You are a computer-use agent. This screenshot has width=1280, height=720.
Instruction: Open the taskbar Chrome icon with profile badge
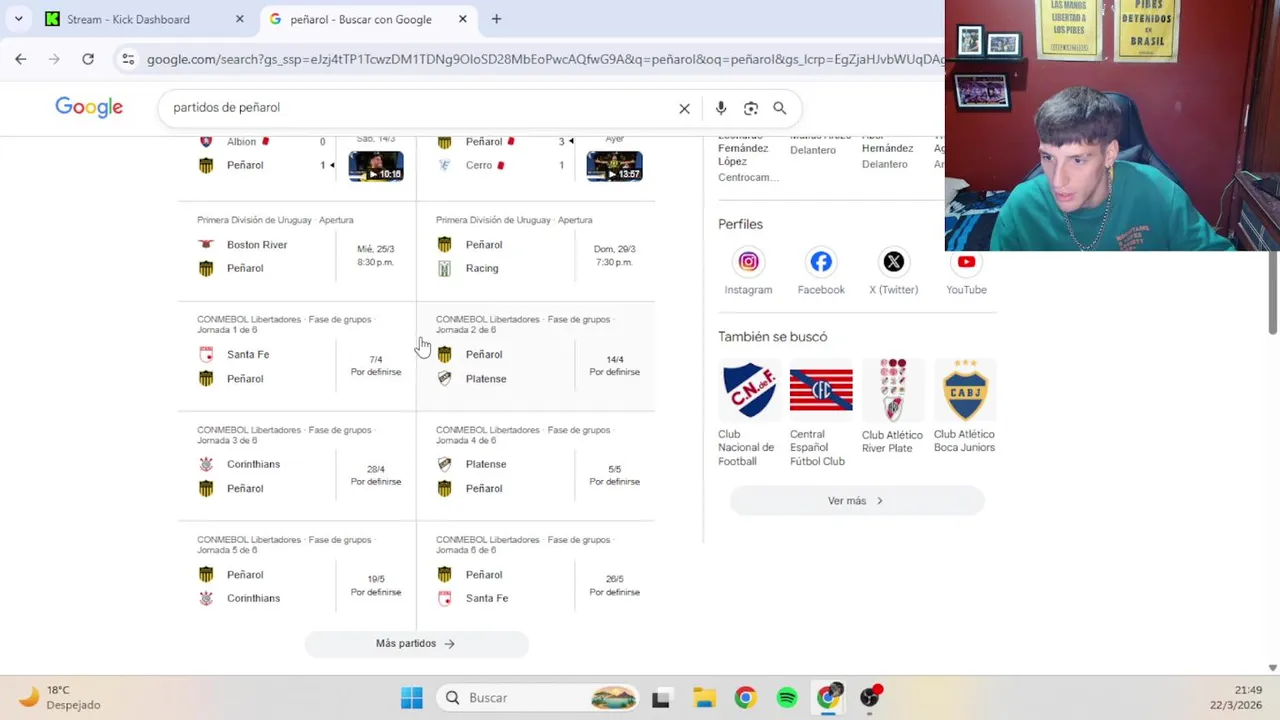point(829,698)
